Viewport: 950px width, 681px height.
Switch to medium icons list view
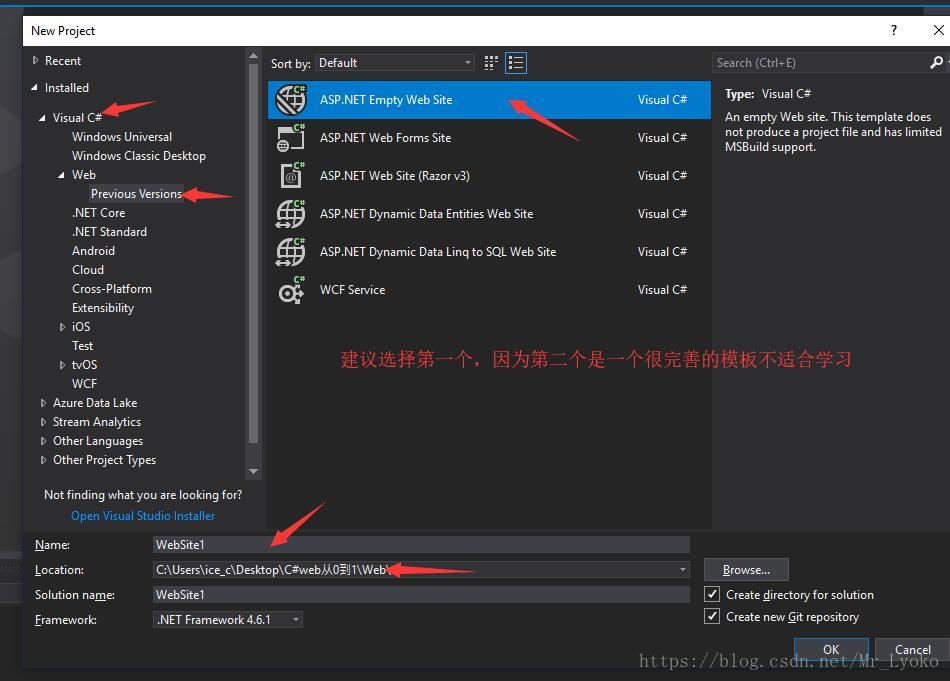(x=516, y=63)
